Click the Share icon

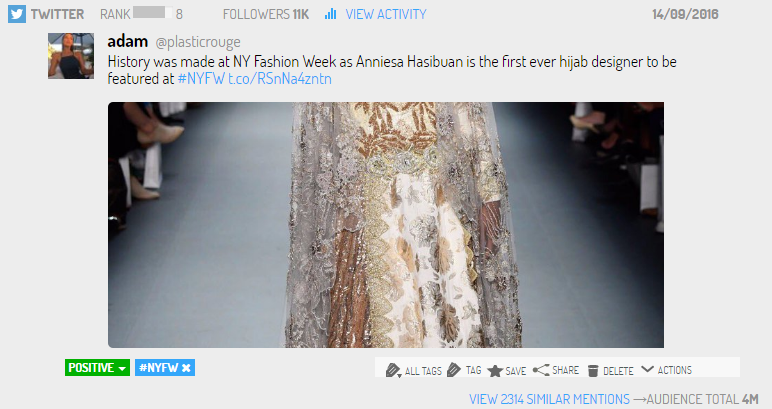[x=541, y=370]
